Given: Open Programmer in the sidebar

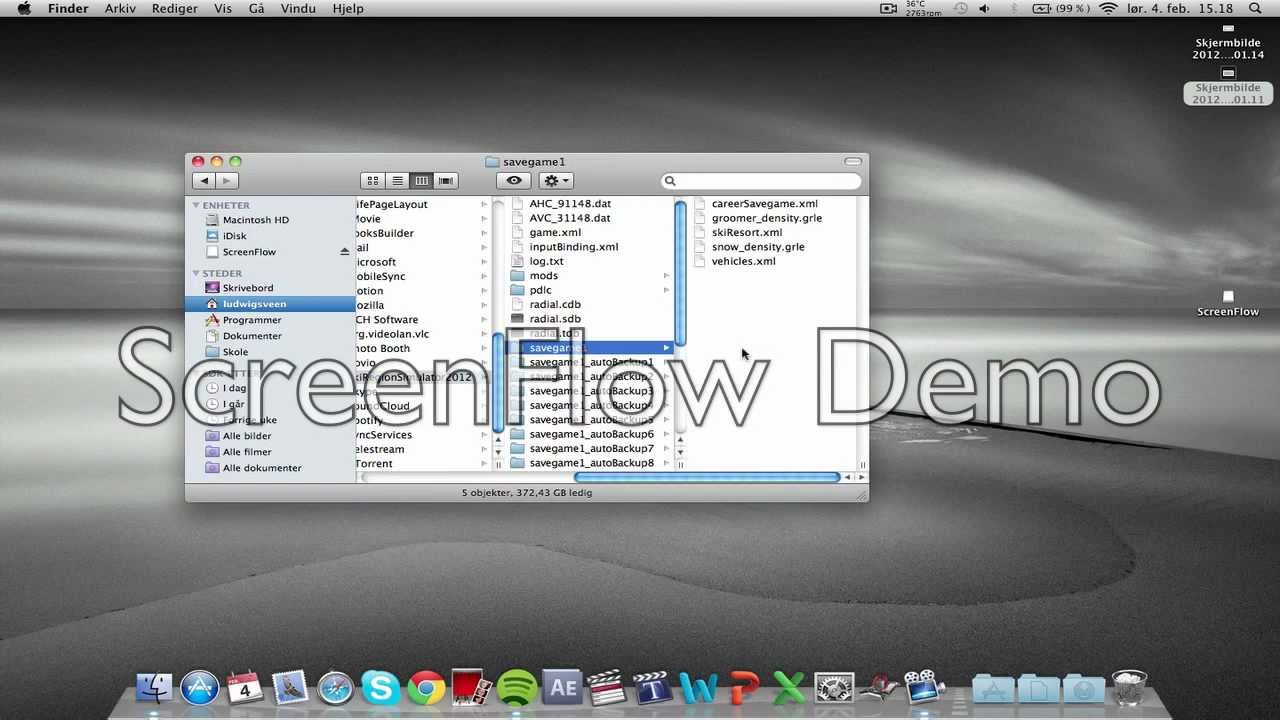Looking at the screenshot, I should (251, 320).
